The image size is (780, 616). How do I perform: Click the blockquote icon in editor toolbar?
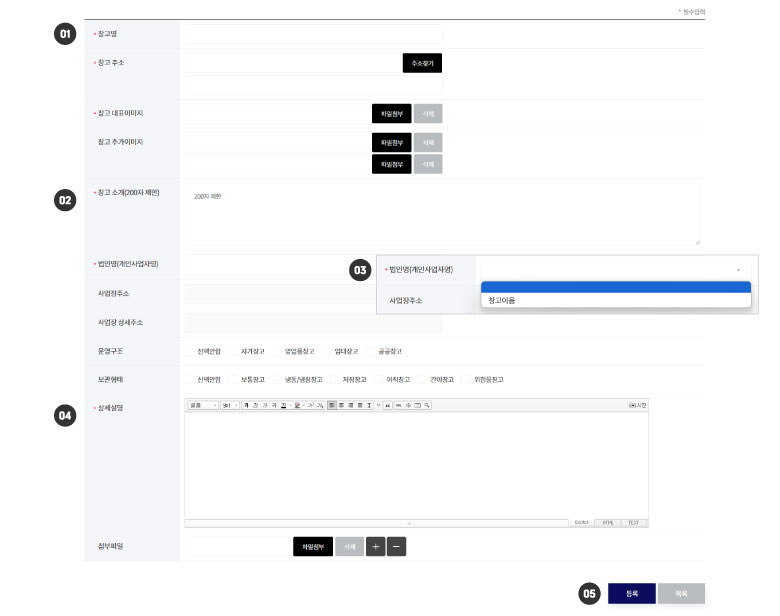(387, 405)
